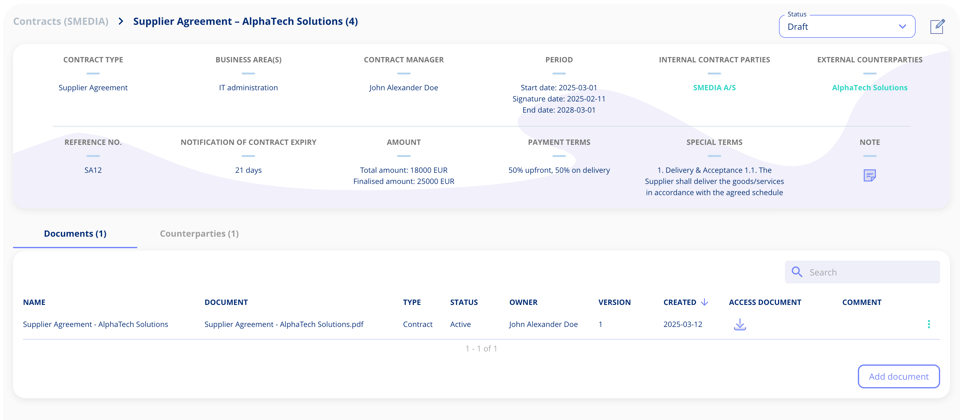Image resolution: width=960 pixels, height=420 pixels.
Task: Sort documents by the VERSION column header
Action: 615,302
